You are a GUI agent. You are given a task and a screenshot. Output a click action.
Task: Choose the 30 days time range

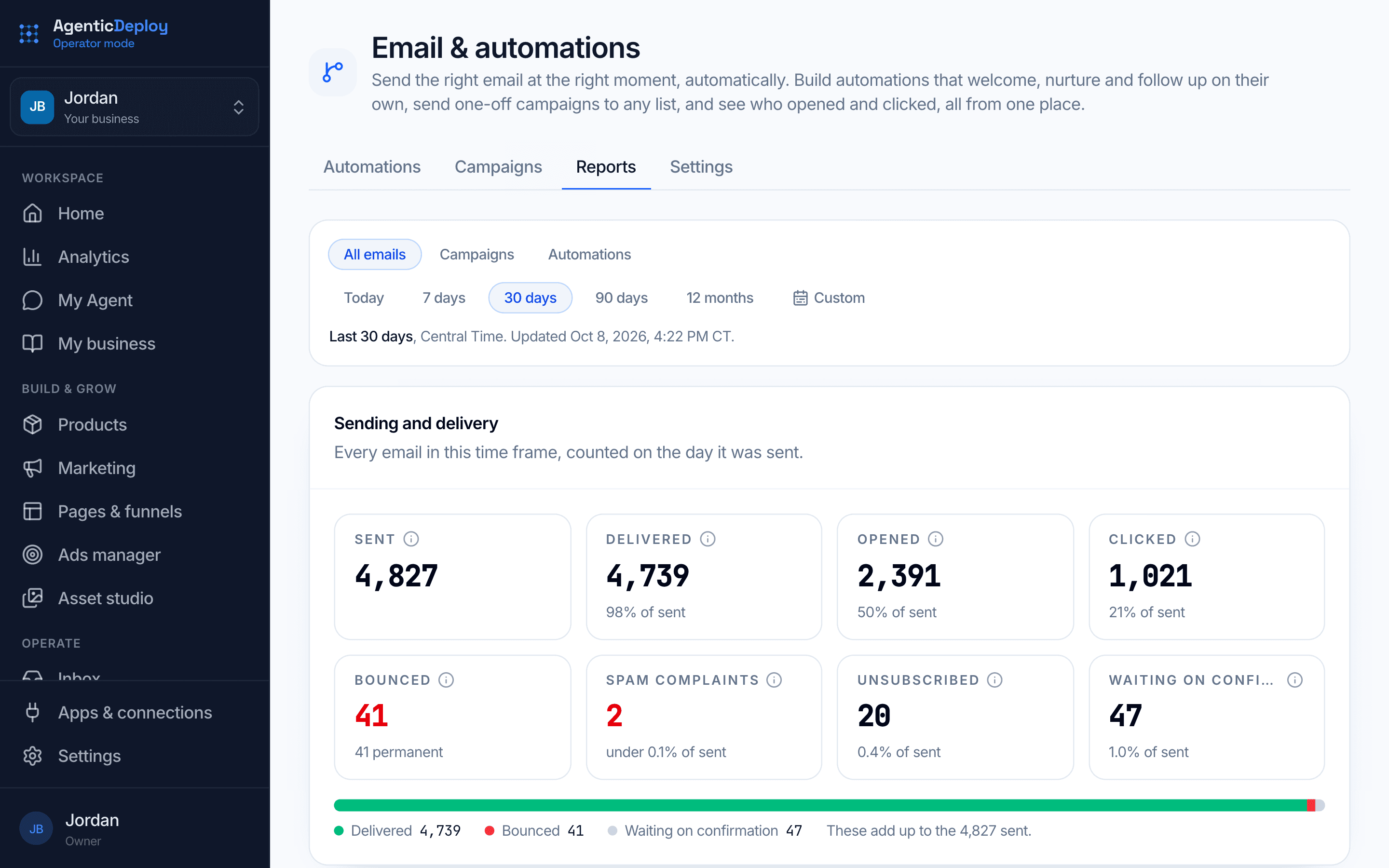(531, 298)
